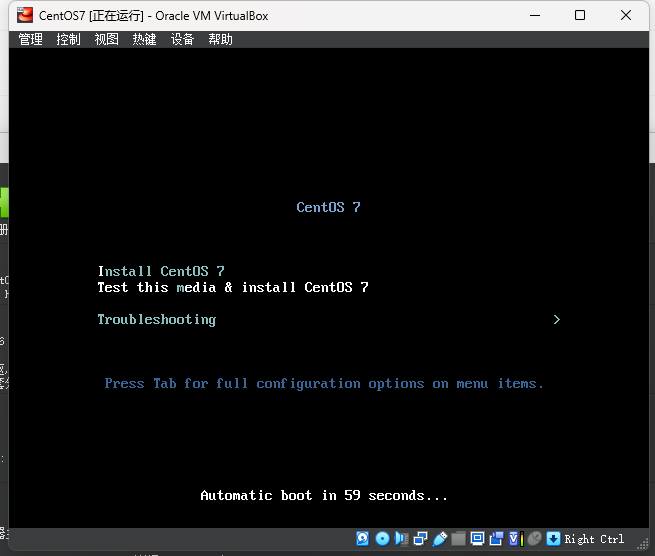Open the 管理 menu
655x556 pixels.
click(30, 39)
